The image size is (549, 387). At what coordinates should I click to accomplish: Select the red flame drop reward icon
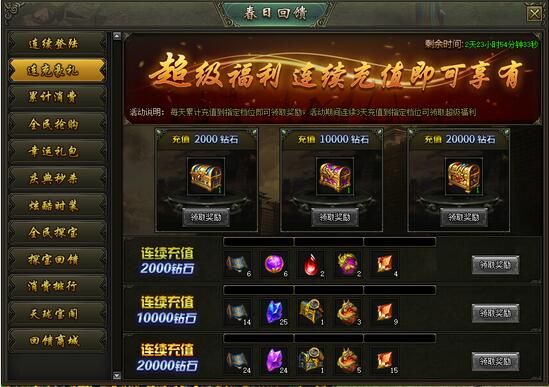click(311, 264)
